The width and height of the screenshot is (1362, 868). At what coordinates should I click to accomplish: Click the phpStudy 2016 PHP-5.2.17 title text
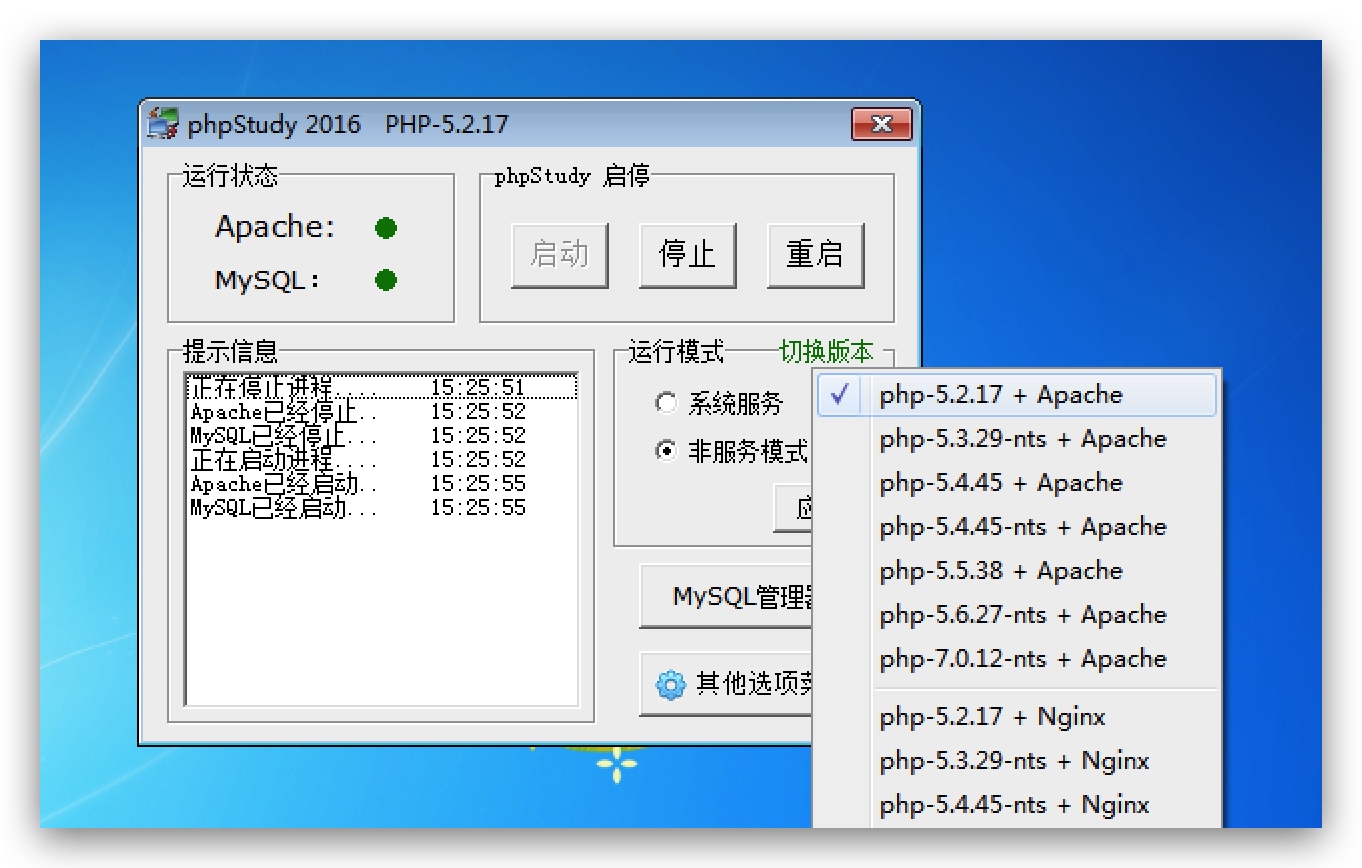[348, 125]
